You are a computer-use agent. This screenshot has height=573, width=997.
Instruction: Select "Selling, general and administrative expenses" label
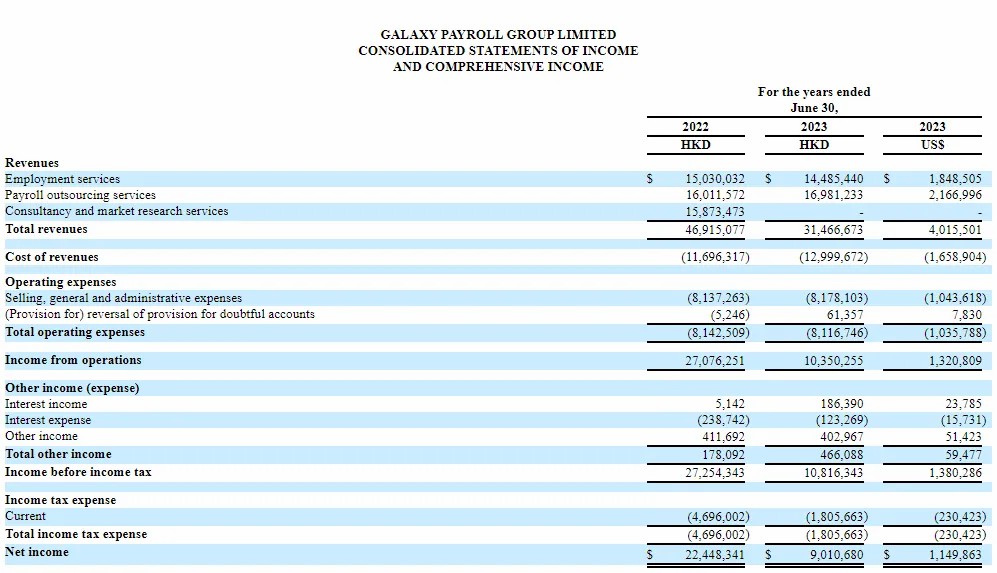coord(123,298)
